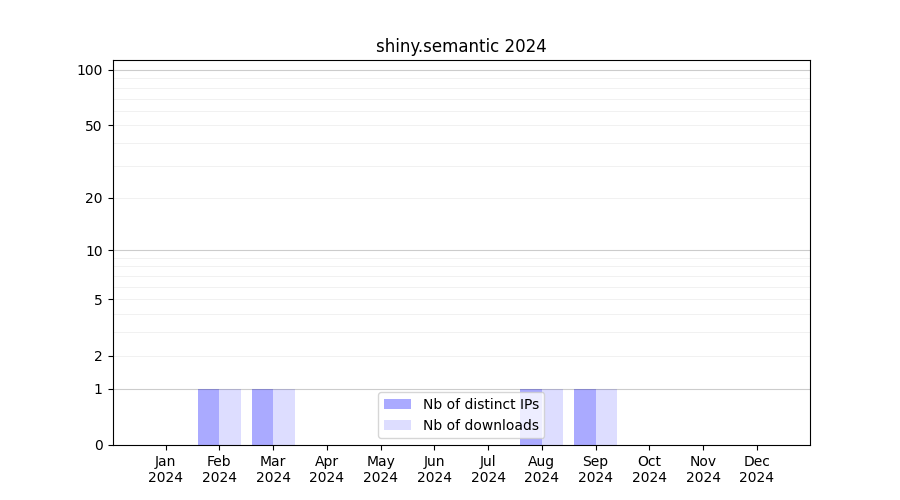This screenshot has width=900, height=500.
Task: Select the Sep 2024 downloads bar
Action: pos(606,417)
